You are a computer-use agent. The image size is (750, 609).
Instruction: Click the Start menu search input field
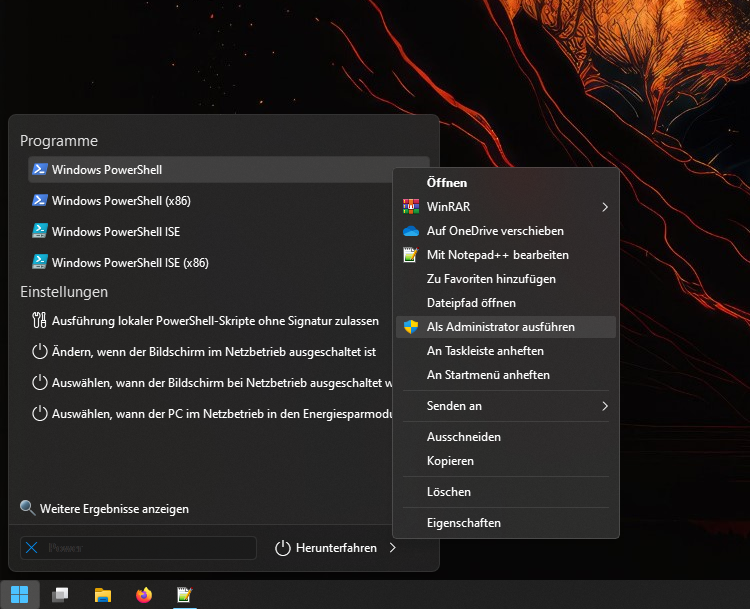pyautogui.click(x=138, y=548)
